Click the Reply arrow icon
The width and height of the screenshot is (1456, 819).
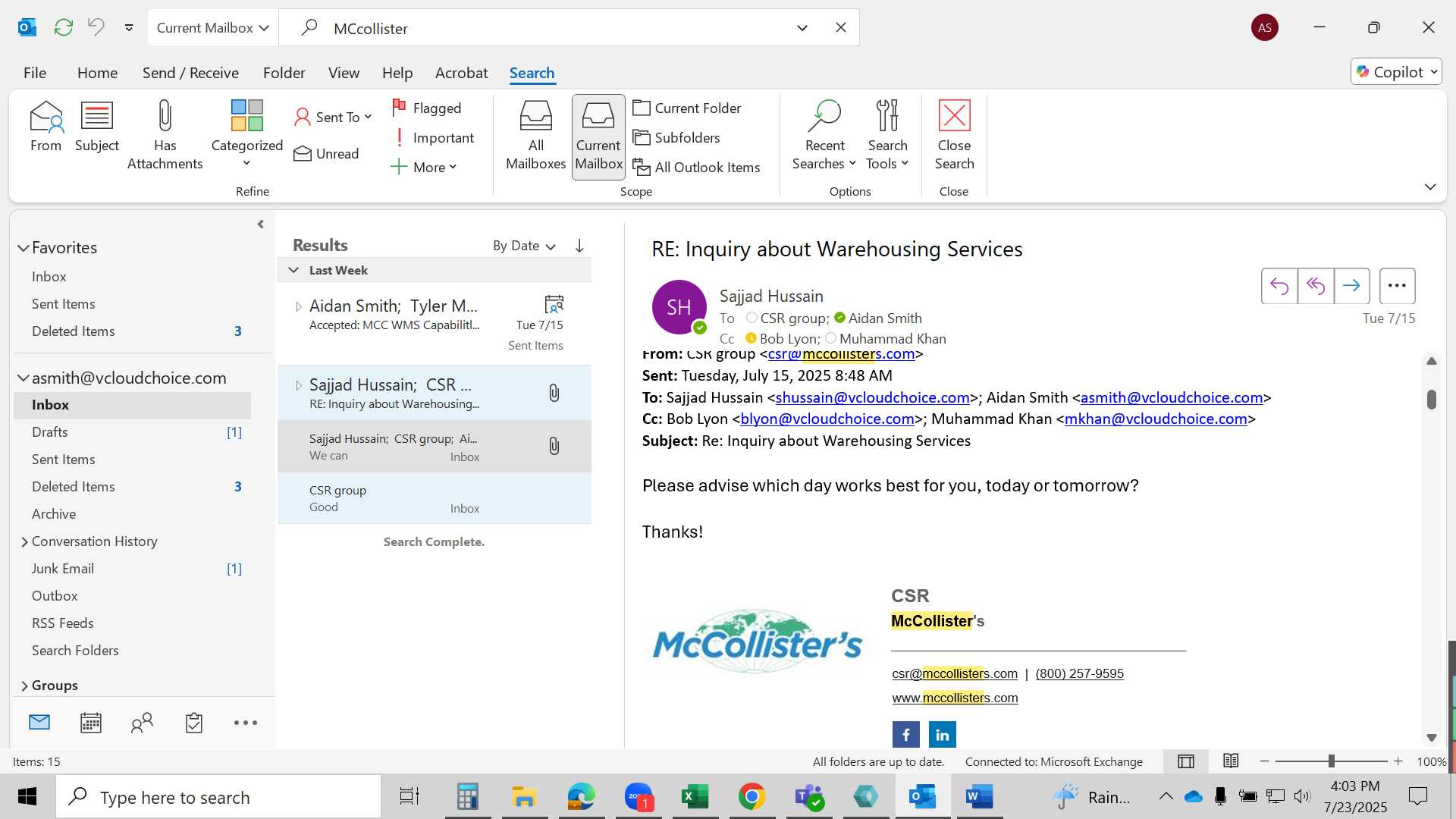coord(1279,286)
